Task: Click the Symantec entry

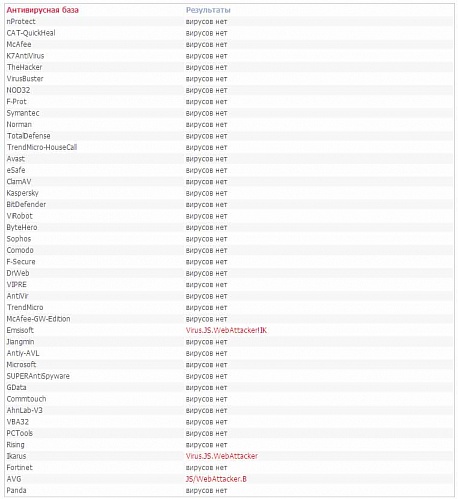Action: (23, 113)
